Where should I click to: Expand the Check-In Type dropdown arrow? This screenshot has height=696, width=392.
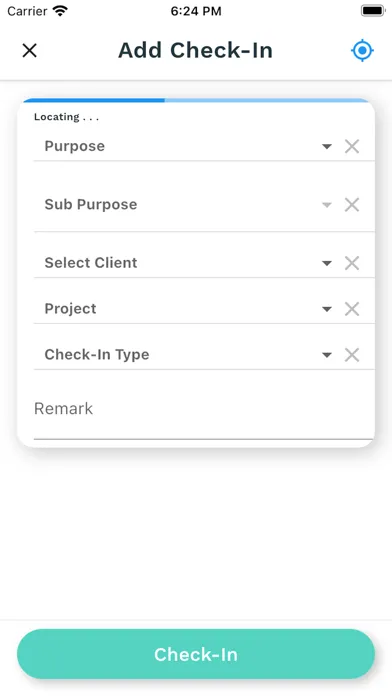coord(327,355)
